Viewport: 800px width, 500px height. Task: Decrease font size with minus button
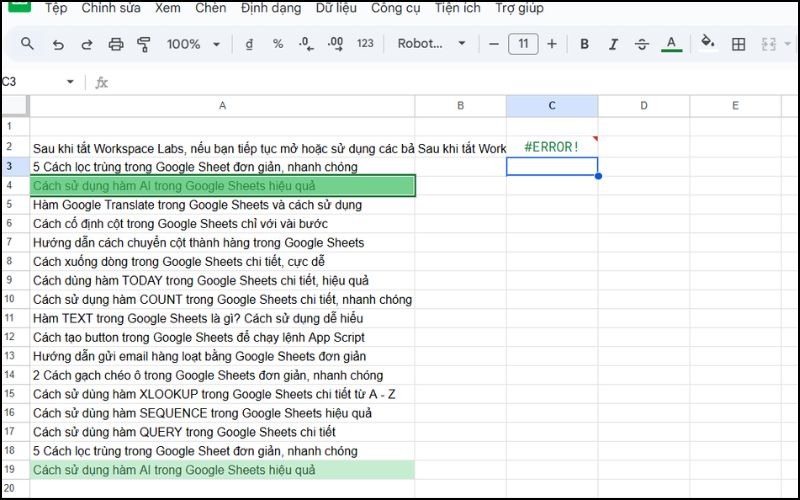[x=493, y=44]
